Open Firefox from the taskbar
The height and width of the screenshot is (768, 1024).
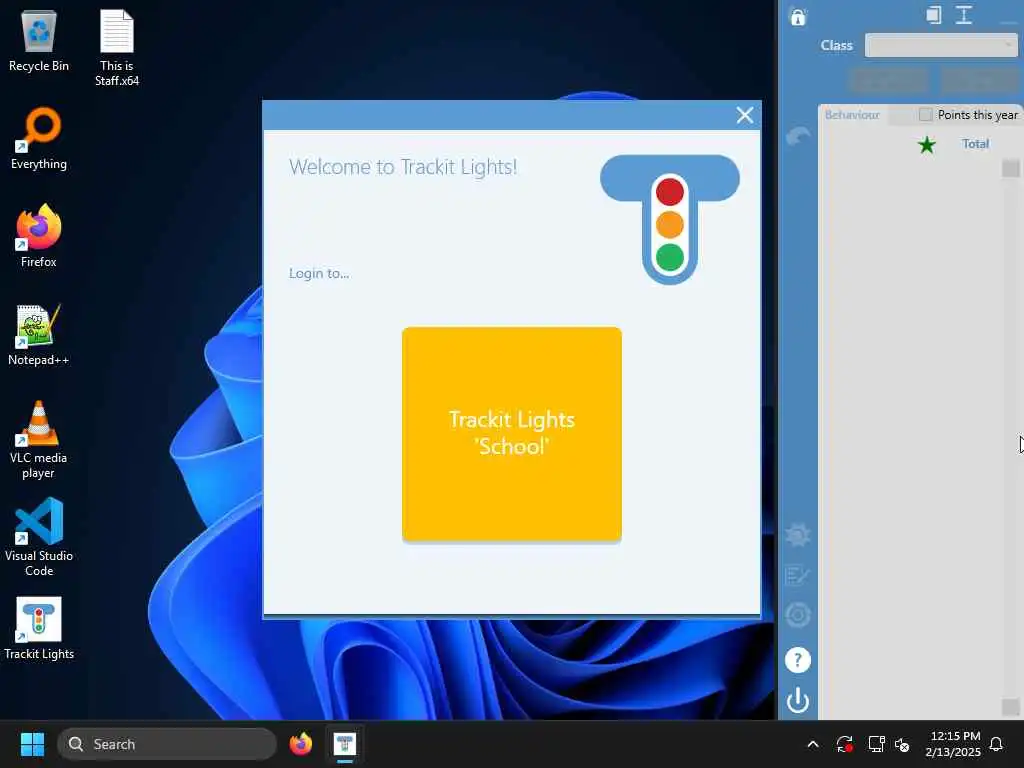[x=300, y=744]
